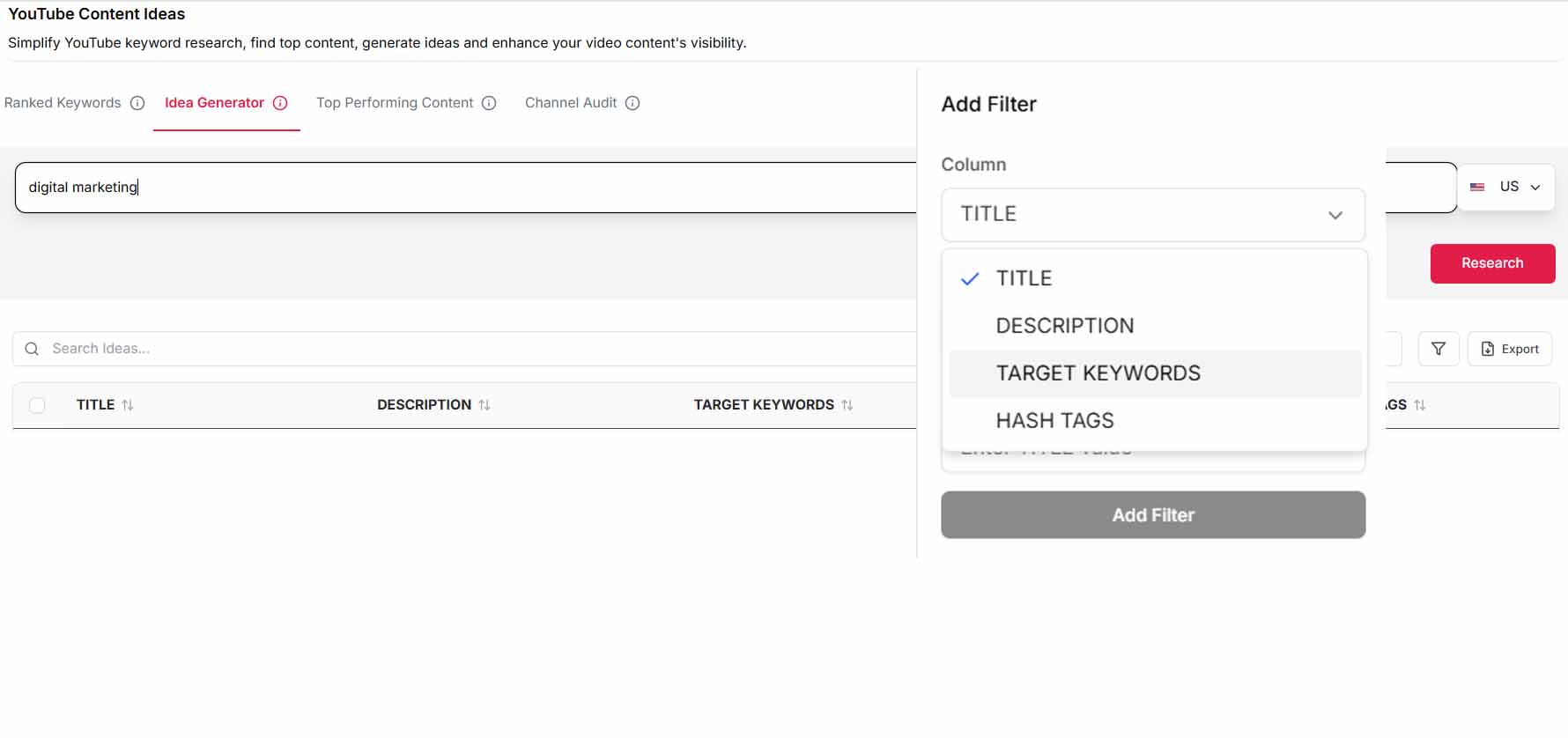Image resolution: width=1568 pixels, height=738 pixels.
Task: Click magnifier icon in Search Ideas box
Action: tap(32, 349)
